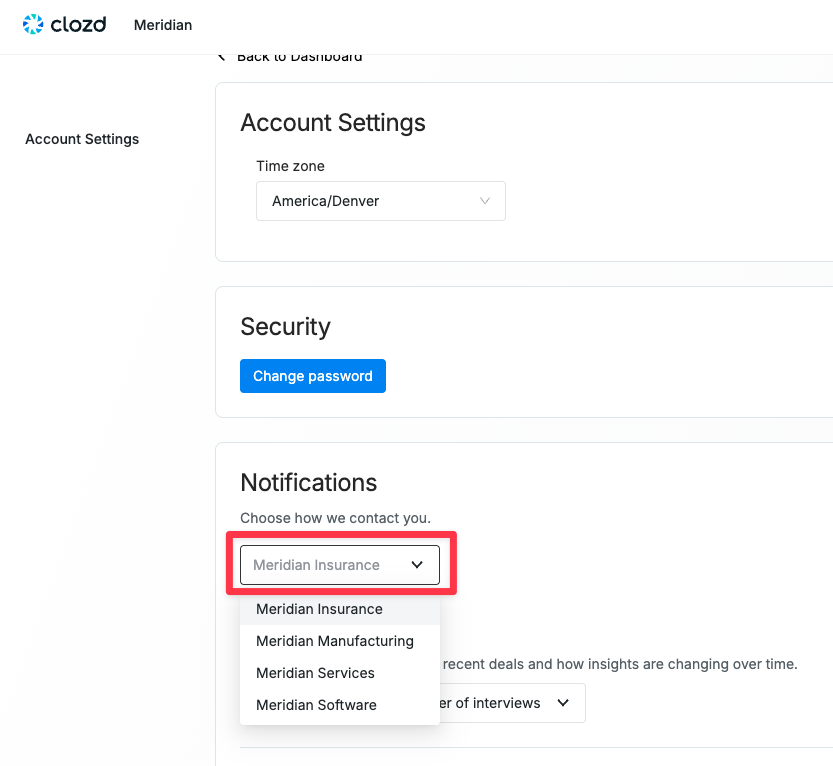This screenshot has height=766, width=833.
Task: Pick Meridian Services in the dropdown list
Action: point(315,673)
